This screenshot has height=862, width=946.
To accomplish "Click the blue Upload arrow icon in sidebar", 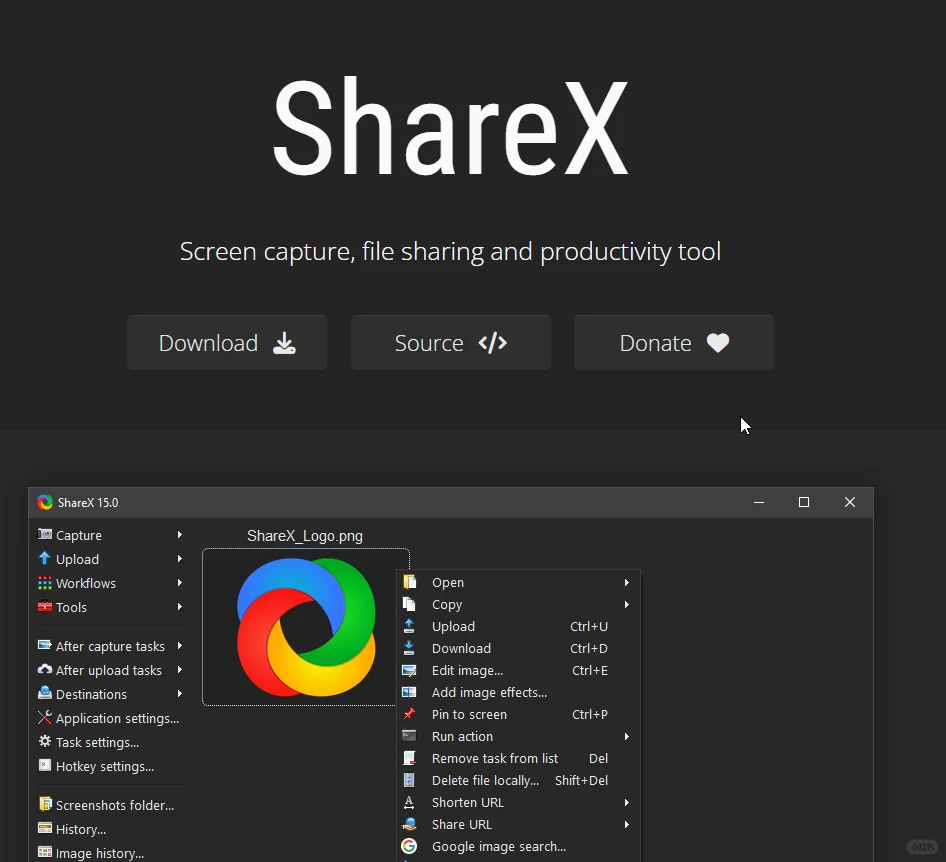I will [x=45, y=559].
